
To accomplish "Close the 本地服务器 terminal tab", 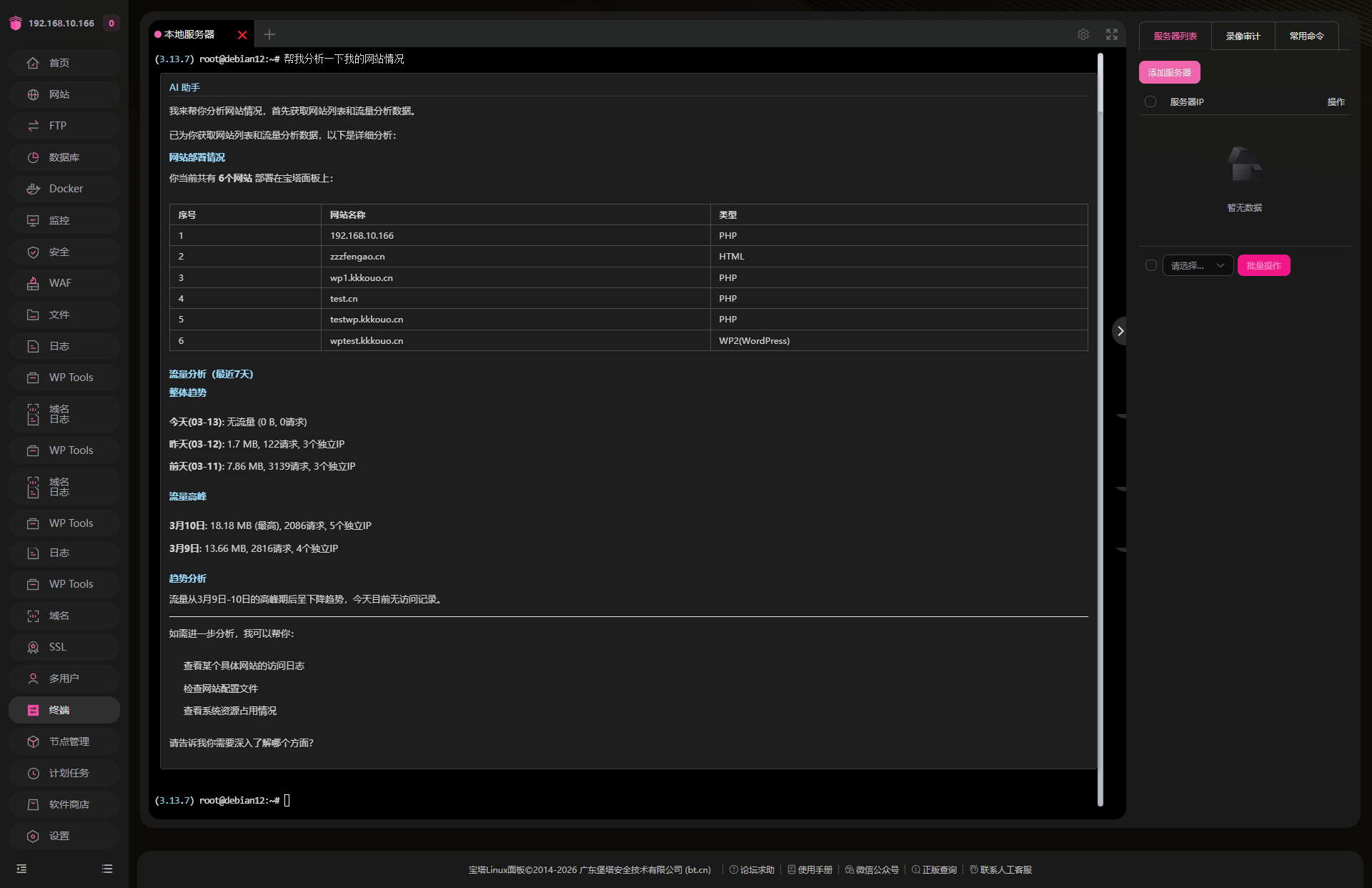I will [242, 35].
